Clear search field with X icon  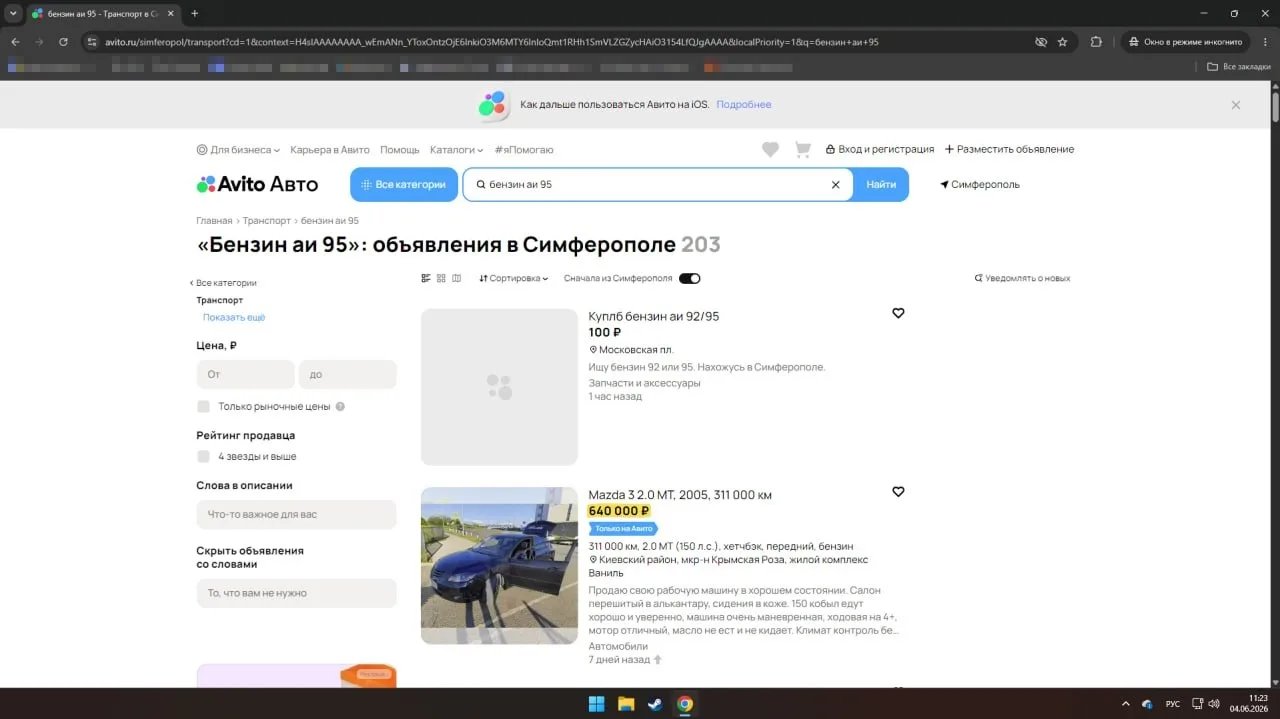pos(836,185)
